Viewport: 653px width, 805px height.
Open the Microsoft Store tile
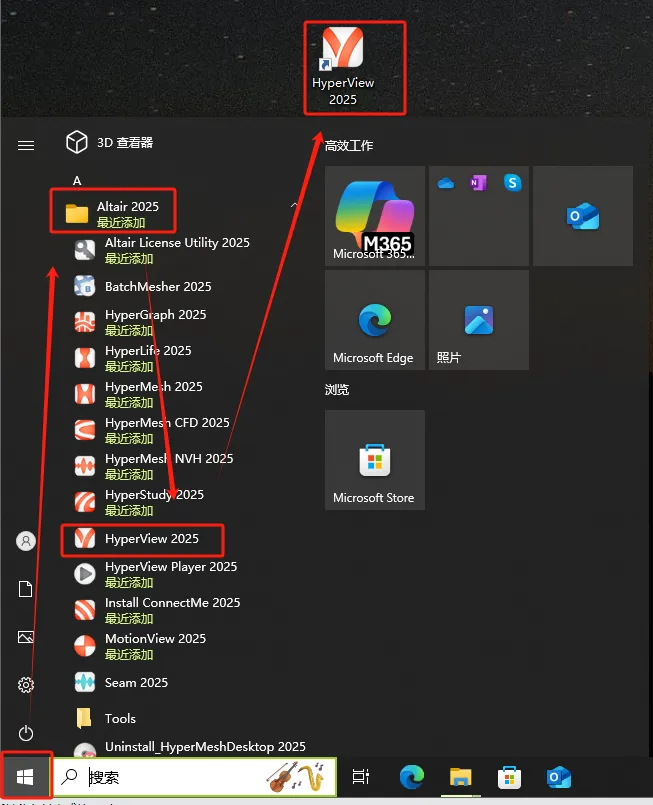tap(375, 459)
